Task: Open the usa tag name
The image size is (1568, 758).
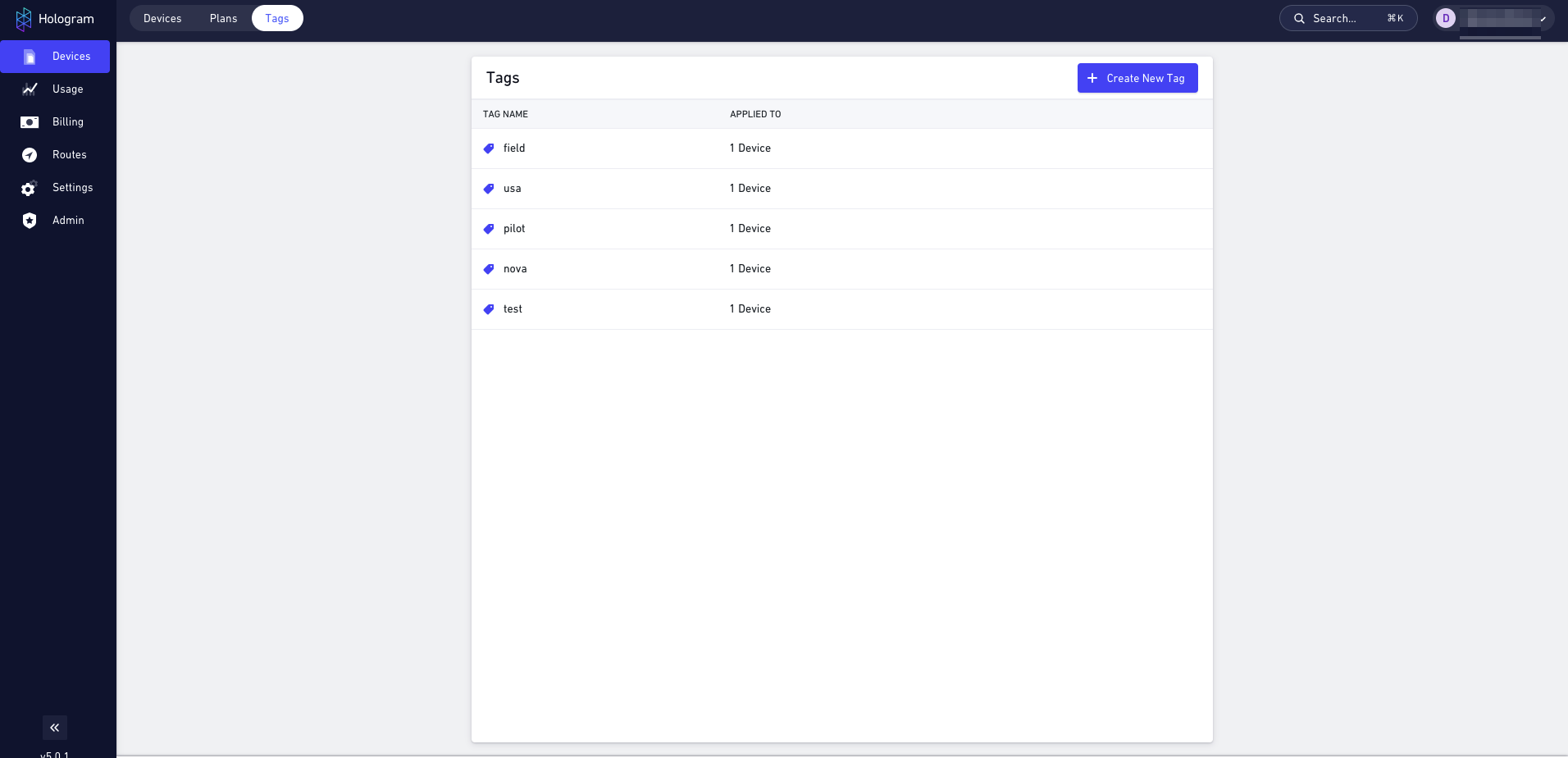Action: pos(513,189)
